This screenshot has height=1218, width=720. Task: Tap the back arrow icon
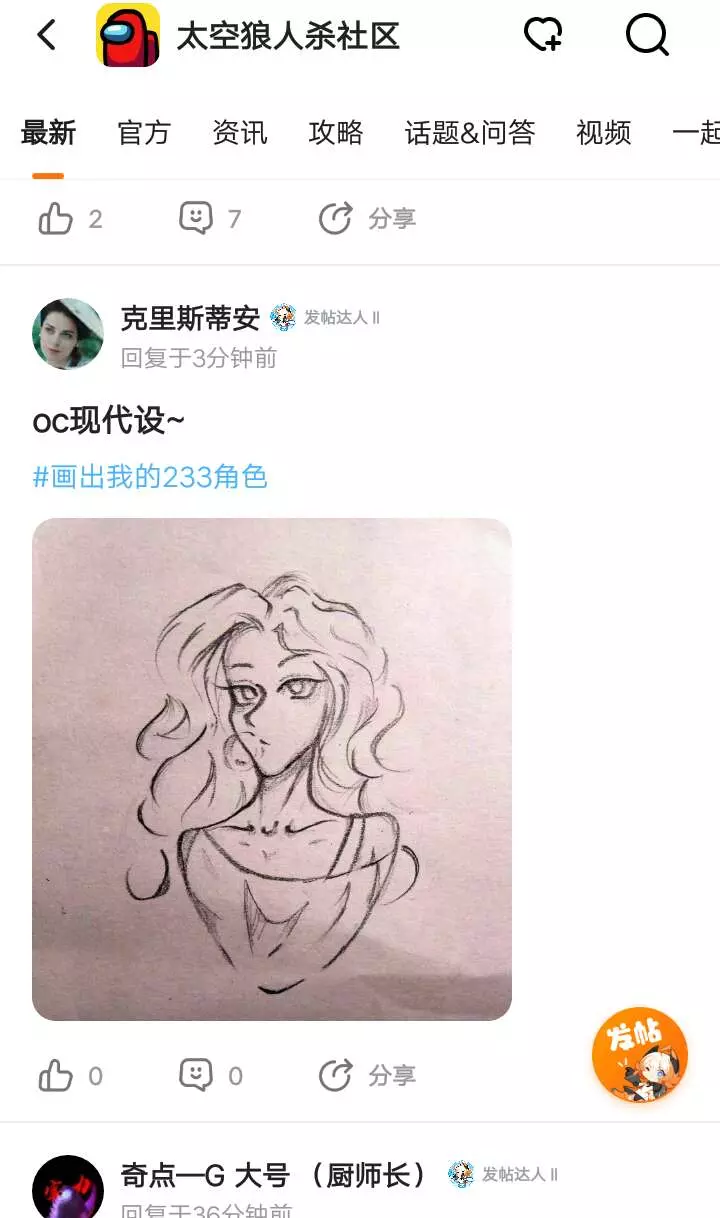[46, 36]
